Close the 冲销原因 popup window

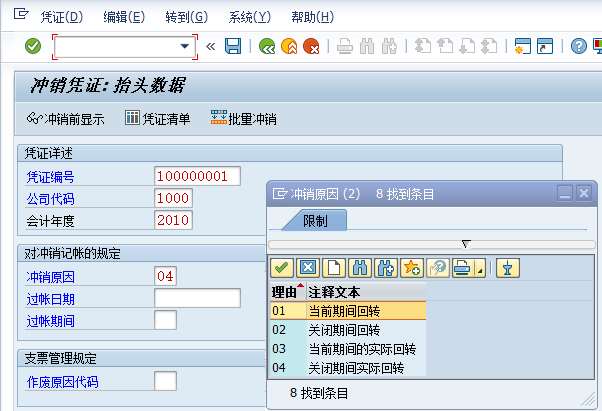[x=584, y=193]
